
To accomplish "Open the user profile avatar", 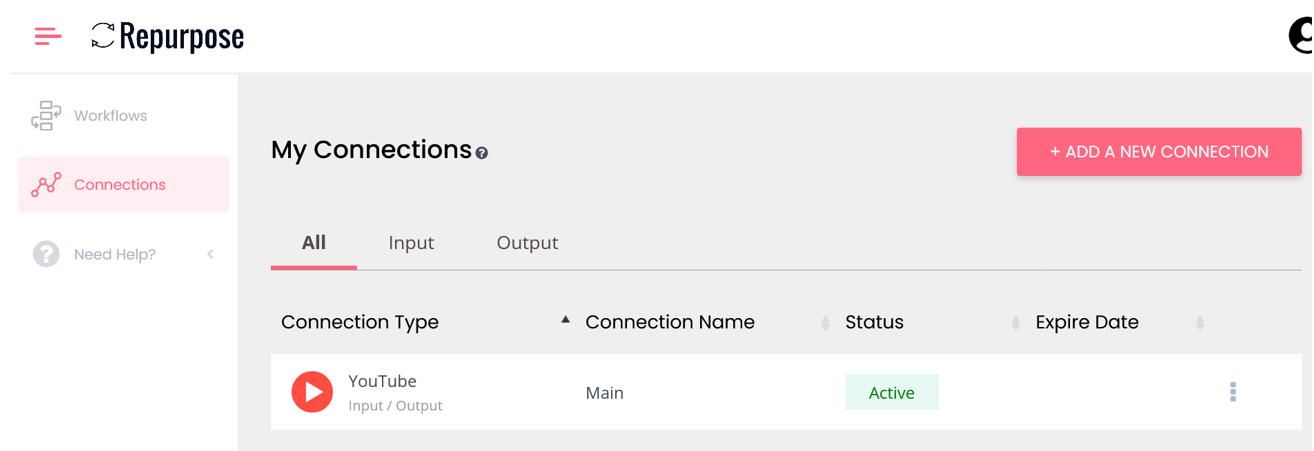I will coord(1300,37).
